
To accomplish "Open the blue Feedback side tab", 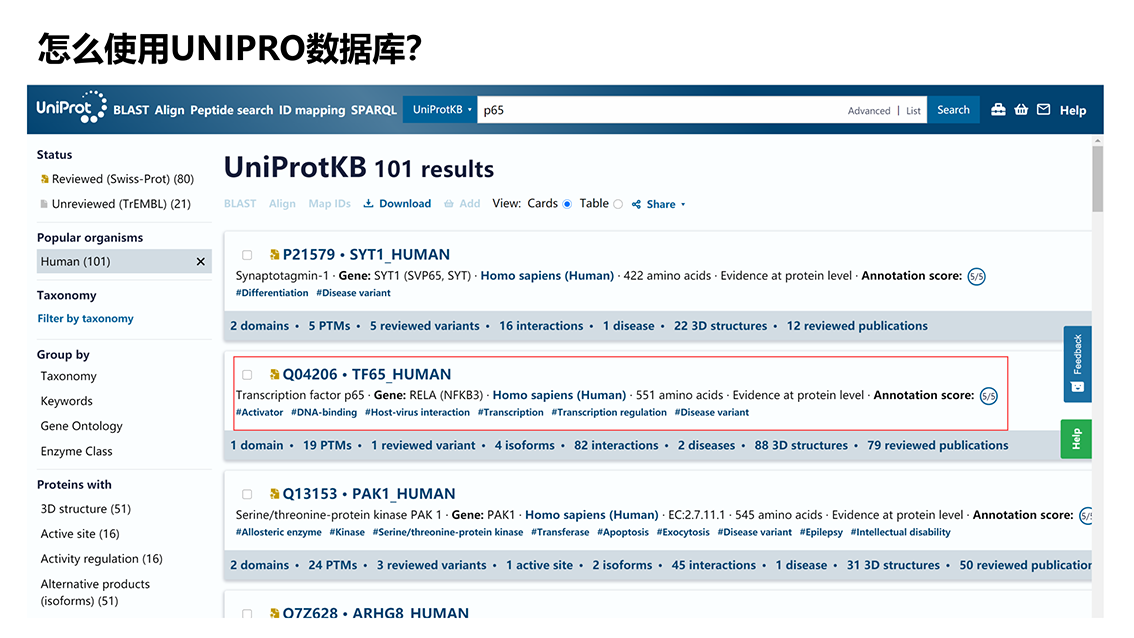I will pos(1077,364).
